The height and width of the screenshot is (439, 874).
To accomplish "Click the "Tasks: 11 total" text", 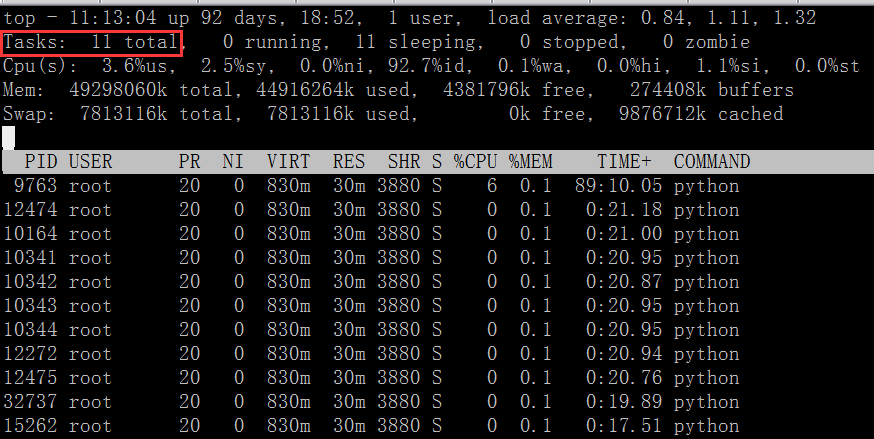I will 91,42.
